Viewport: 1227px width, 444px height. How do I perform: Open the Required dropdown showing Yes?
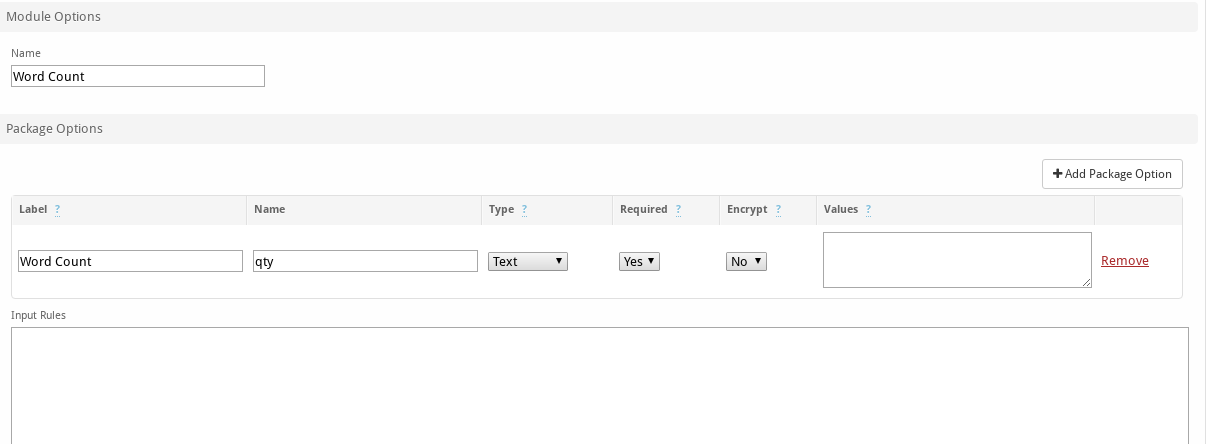click(x=640, y=261)
